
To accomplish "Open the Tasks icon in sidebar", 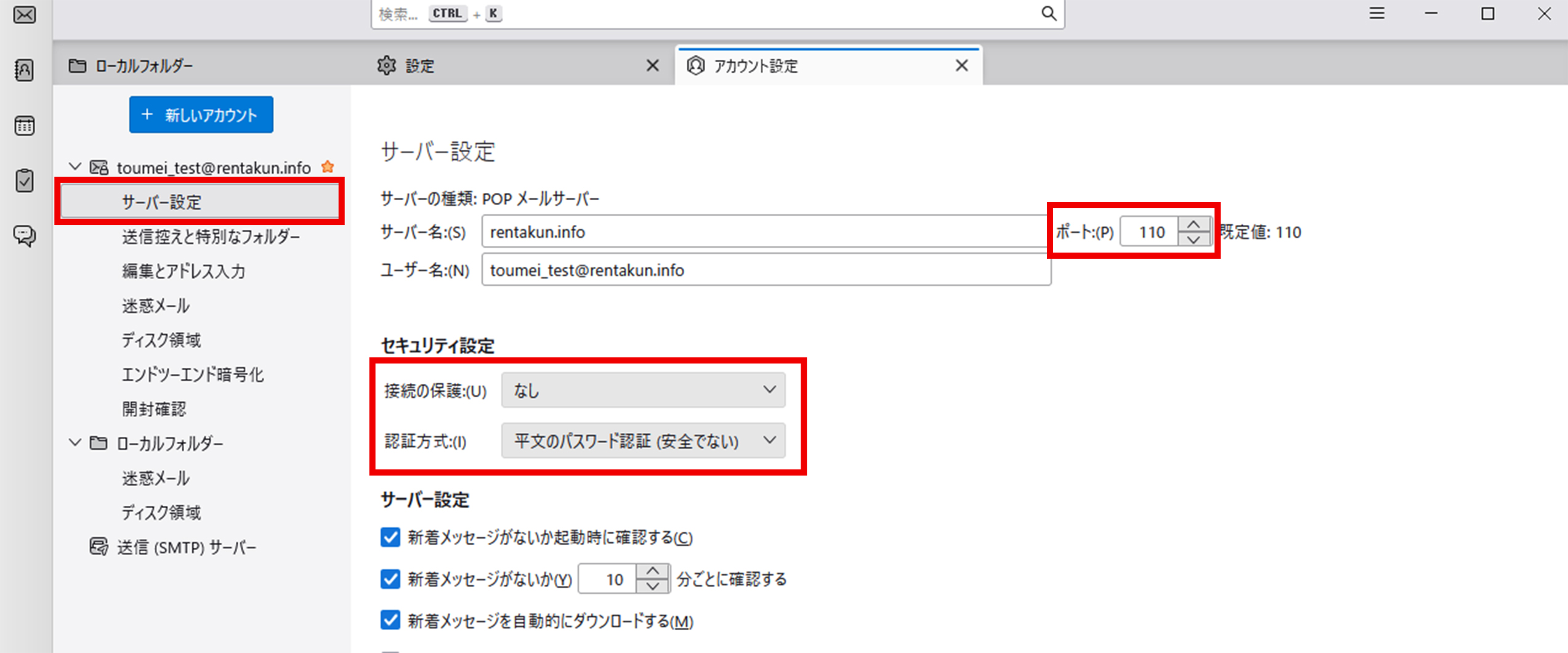I will click(x=25, y=181).
